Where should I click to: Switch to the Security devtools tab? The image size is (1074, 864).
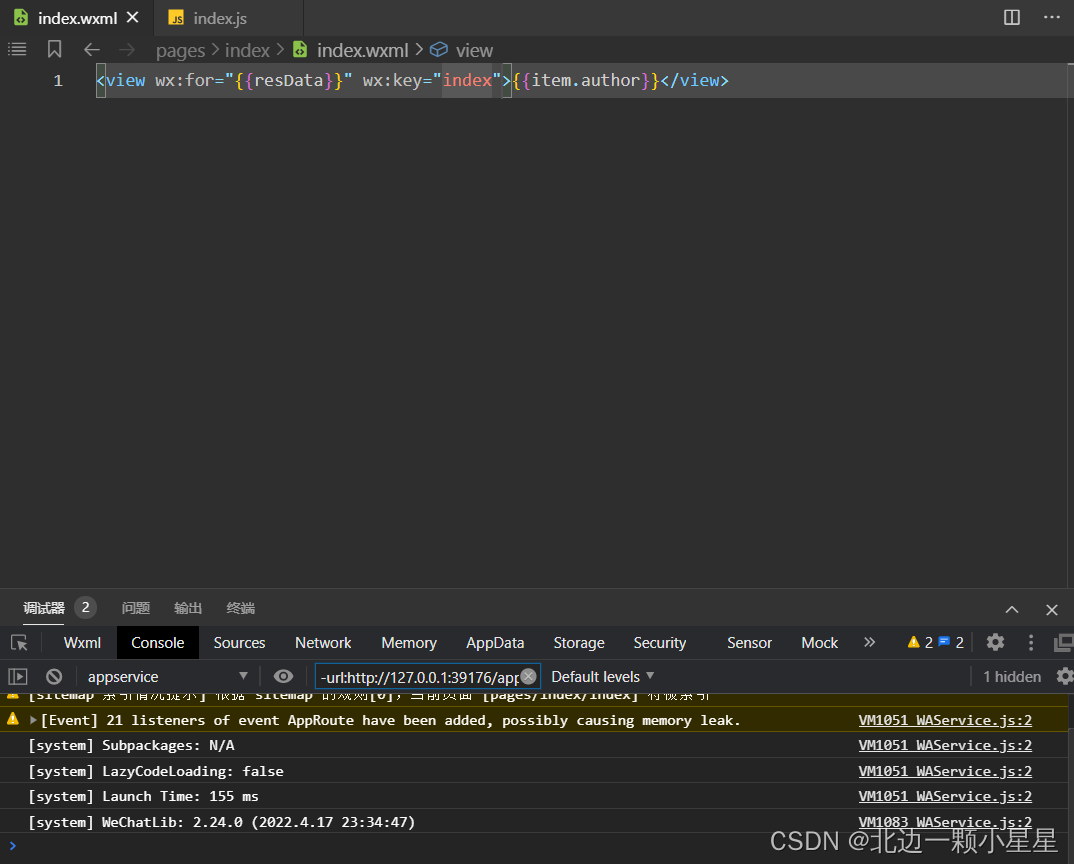pos(660,643)
